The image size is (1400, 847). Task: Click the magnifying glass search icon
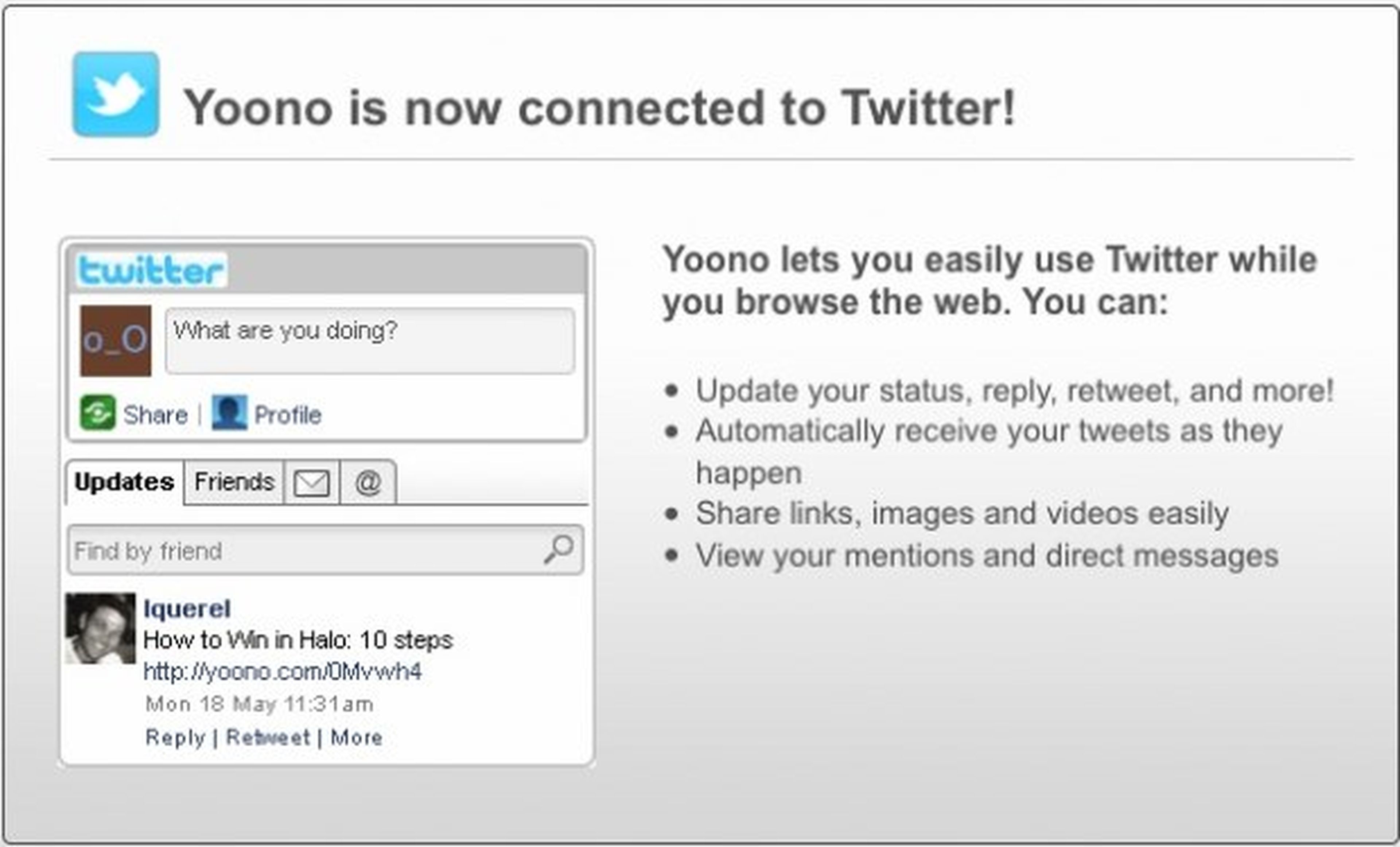[x=559, y=549]
